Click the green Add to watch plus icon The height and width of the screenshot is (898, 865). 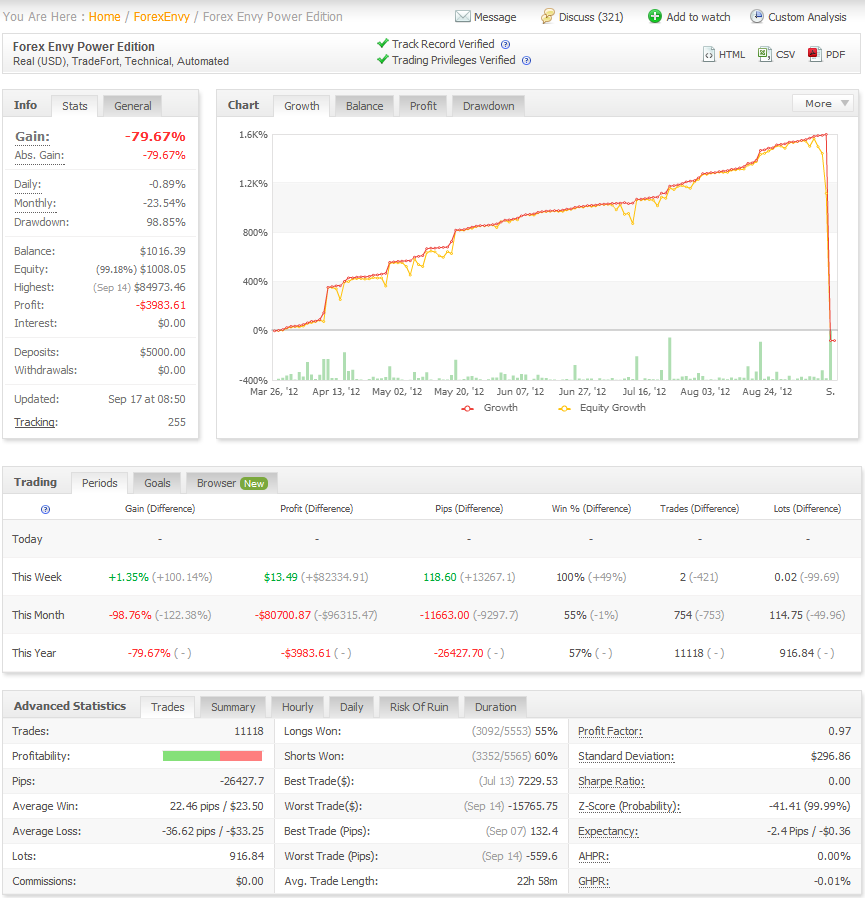tap(654, 16)
